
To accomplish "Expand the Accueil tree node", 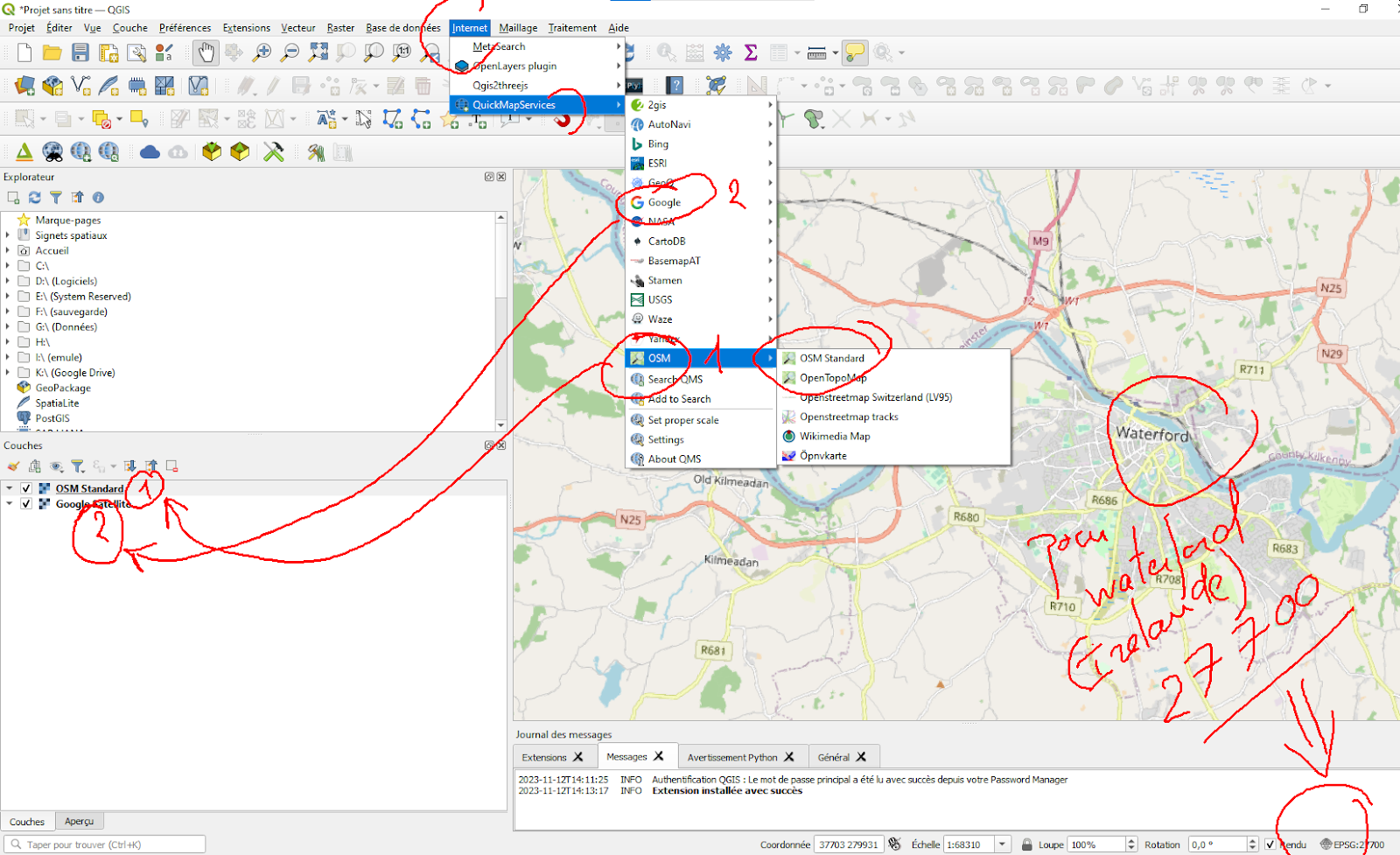I will [8, 250].
